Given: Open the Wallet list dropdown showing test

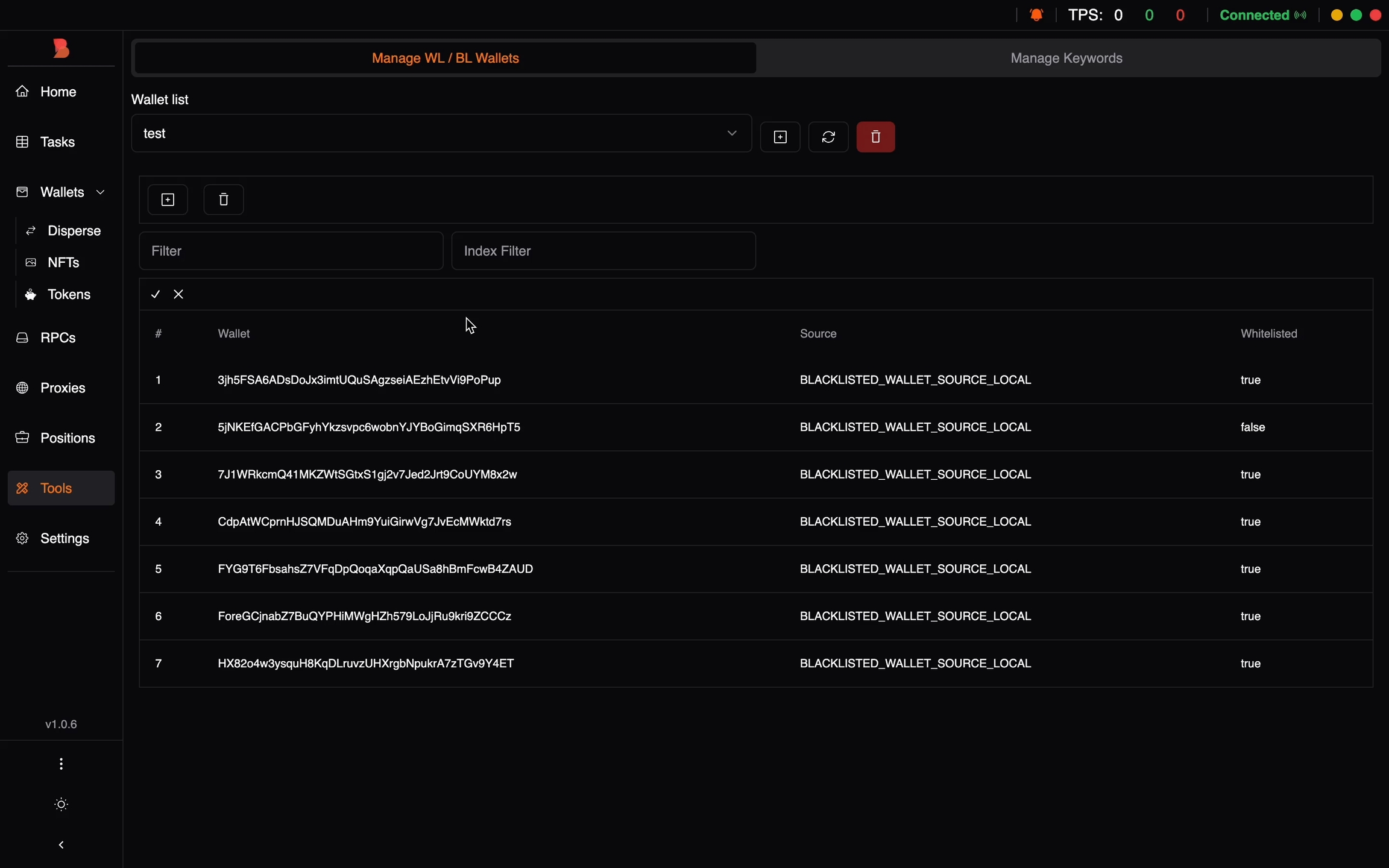Looking at the screenshot, I should [441, 133].
